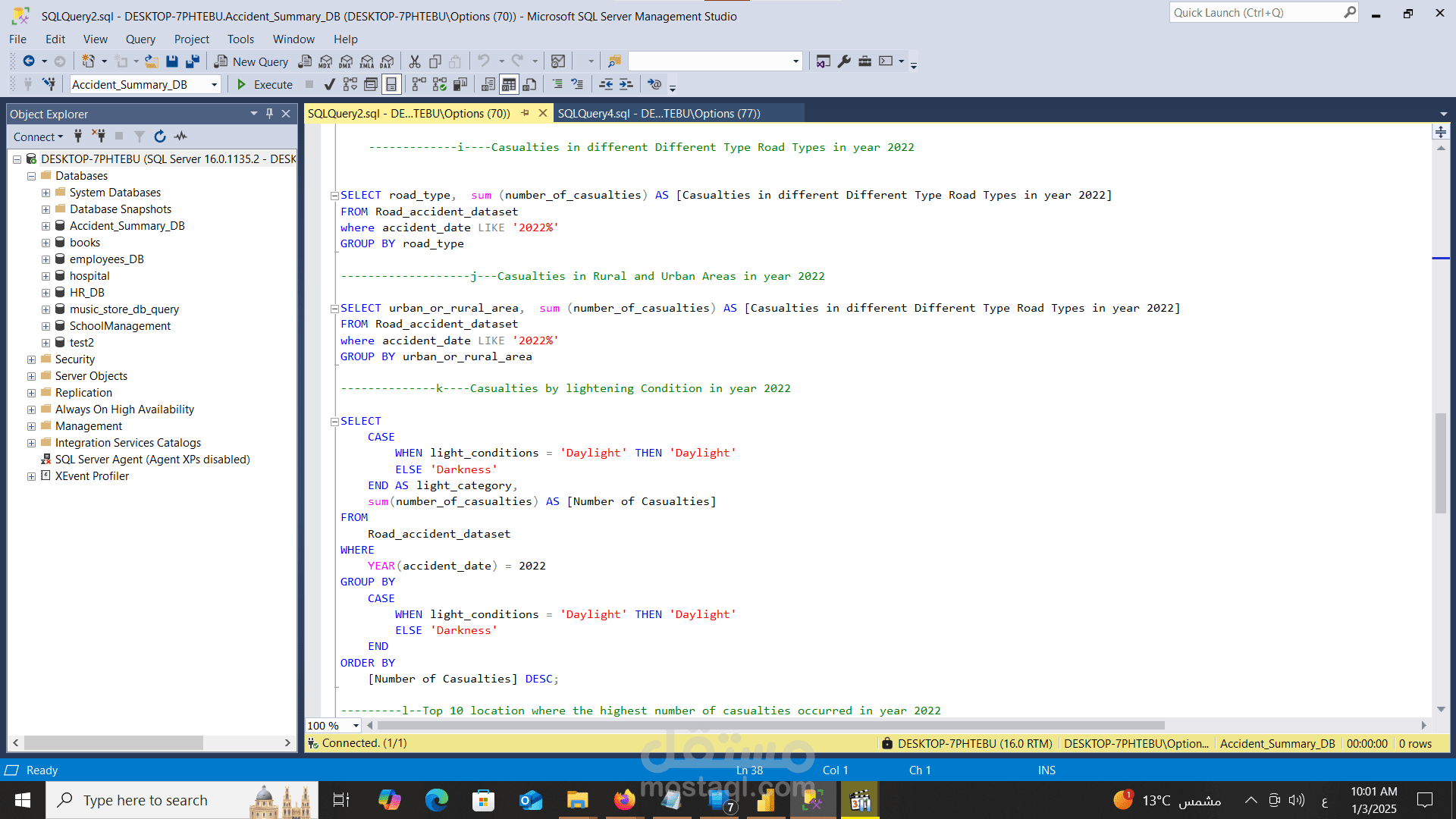Image resolution: width=1456 pixels, height=819 pixels.
Task: Open the View menu
Action: click(x=95, y=39)
